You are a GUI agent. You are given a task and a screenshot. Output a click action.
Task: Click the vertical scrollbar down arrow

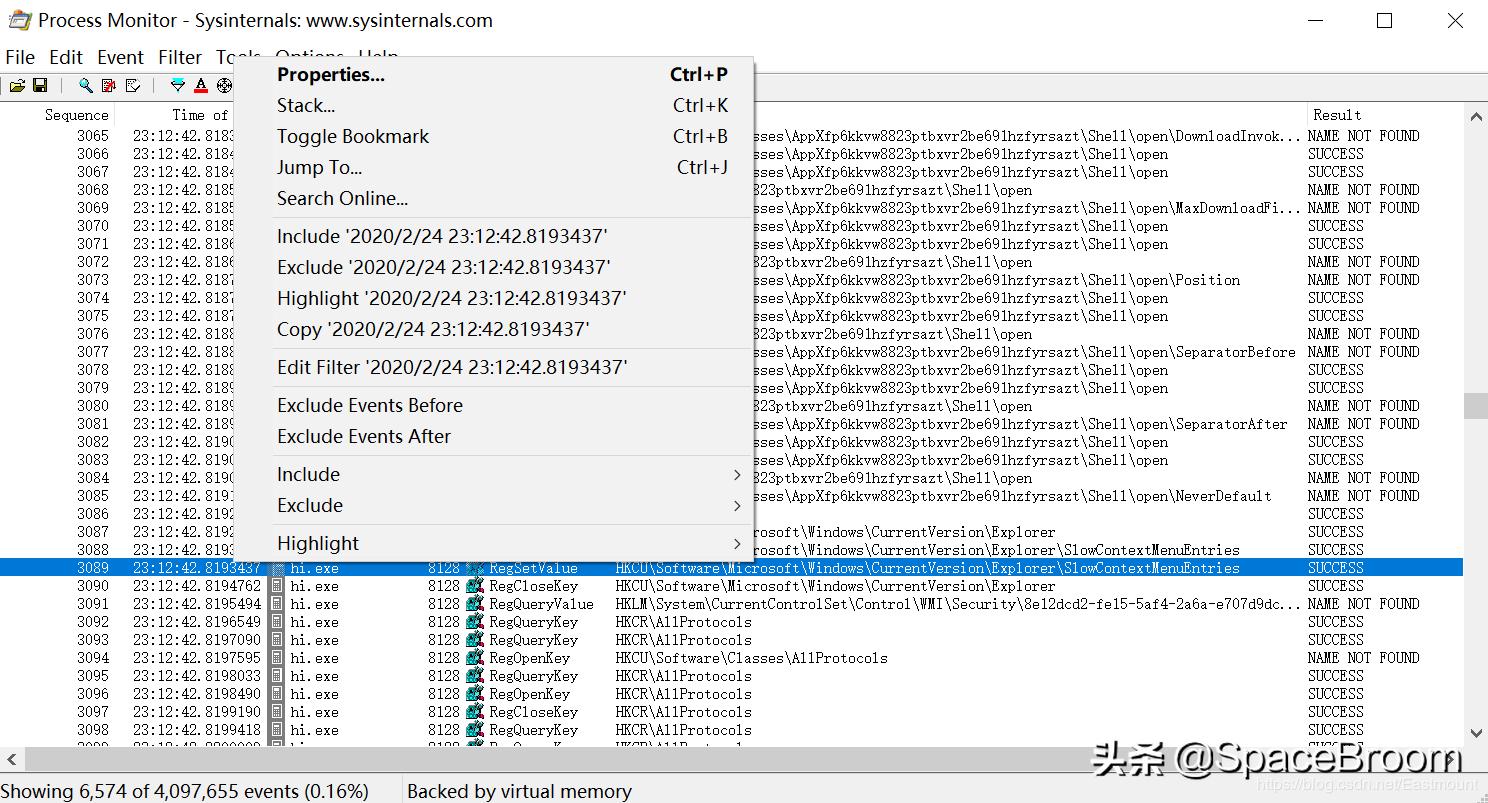point(1475,735)
